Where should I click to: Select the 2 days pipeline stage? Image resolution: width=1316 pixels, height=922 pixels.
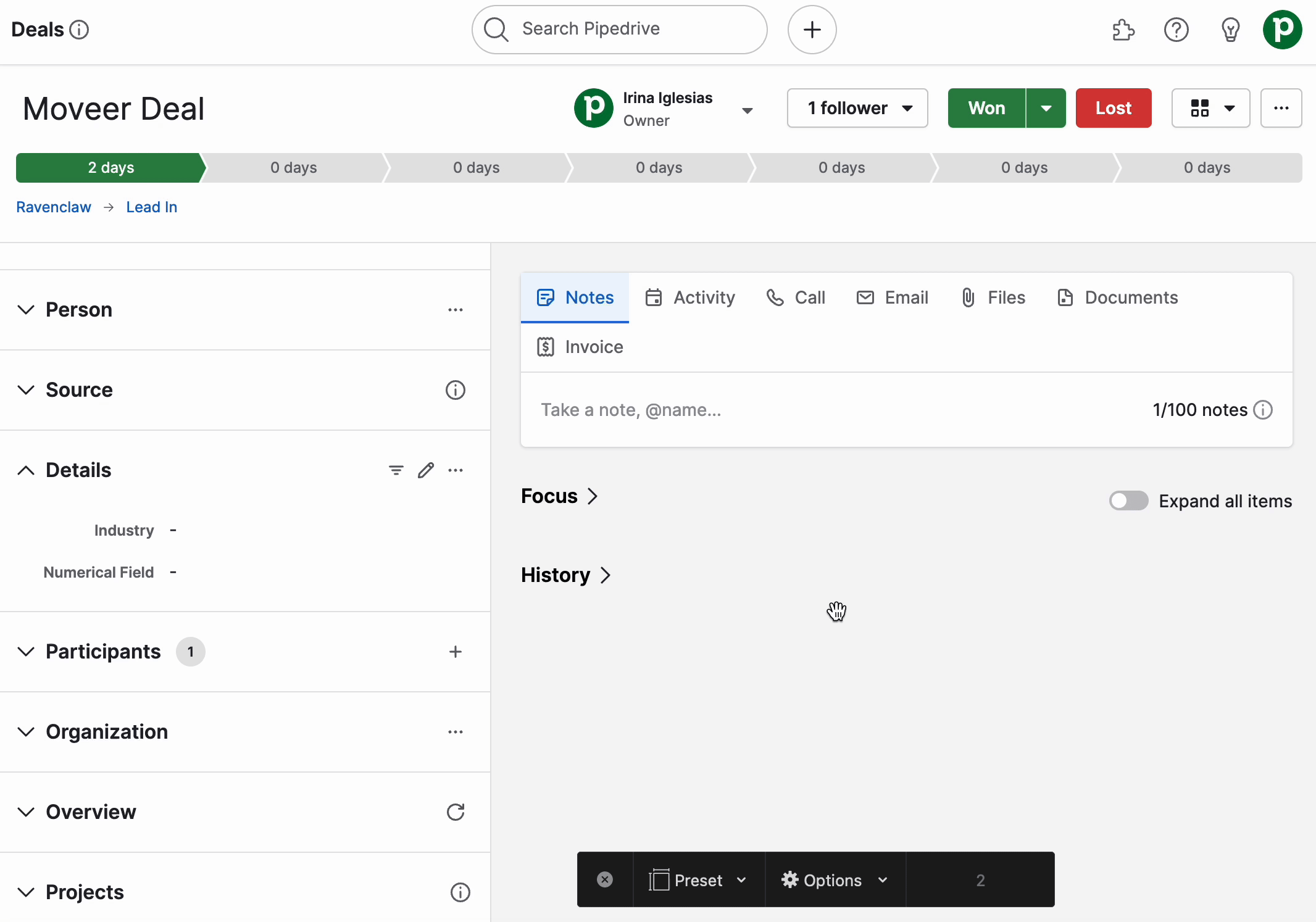point(110,168)
